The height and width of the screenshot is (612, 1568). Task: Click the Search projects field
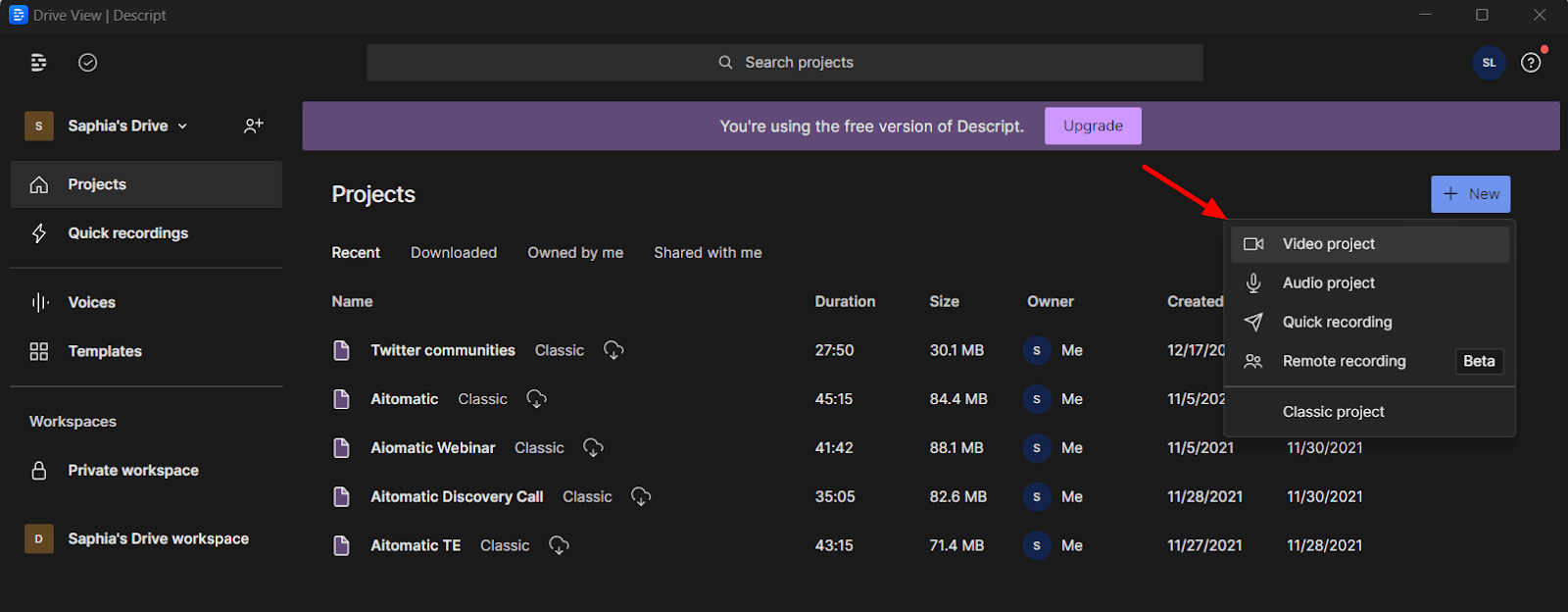point(784,63)
